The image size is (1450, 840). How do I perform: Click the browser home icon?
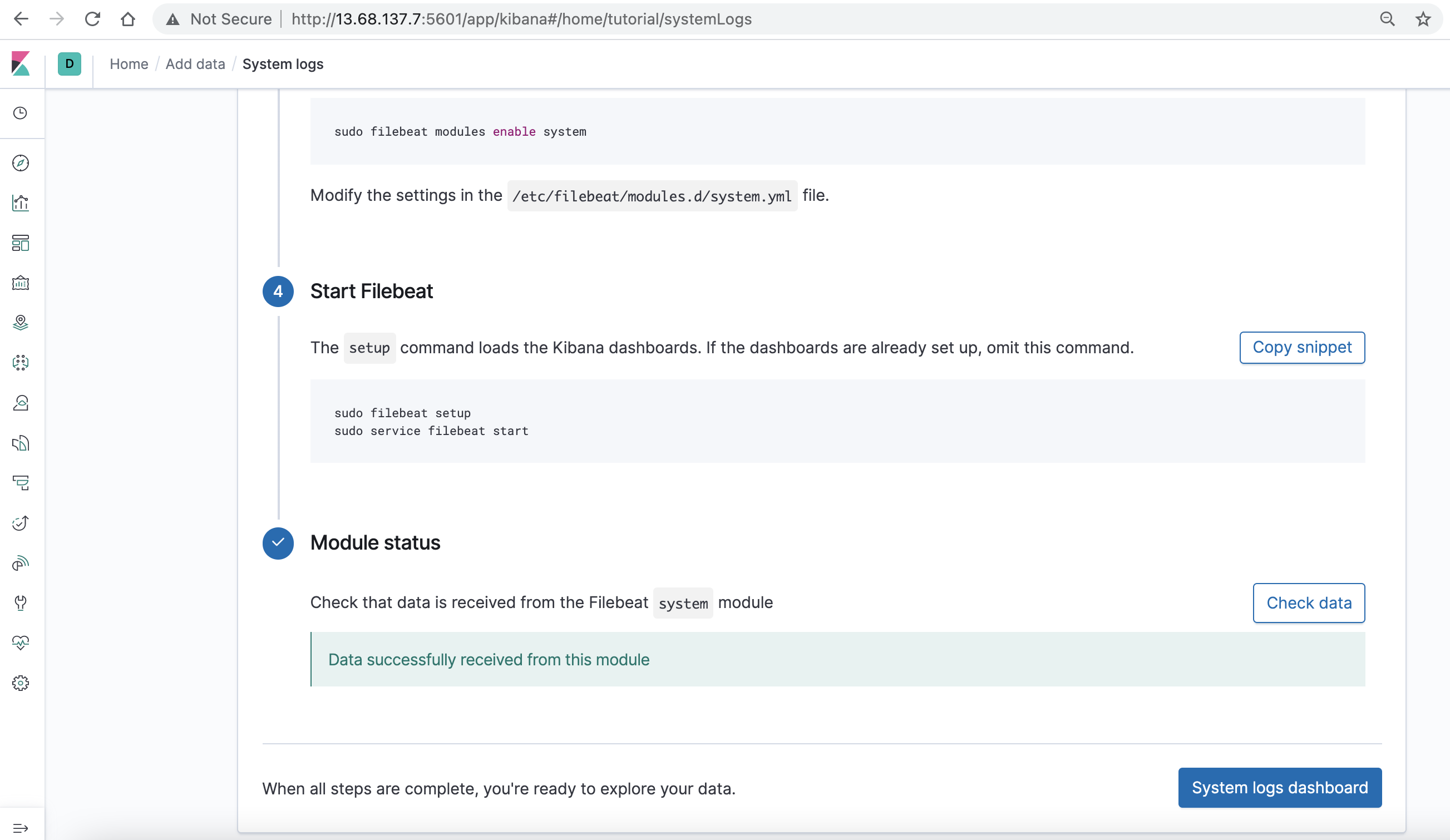coord(128,19)
